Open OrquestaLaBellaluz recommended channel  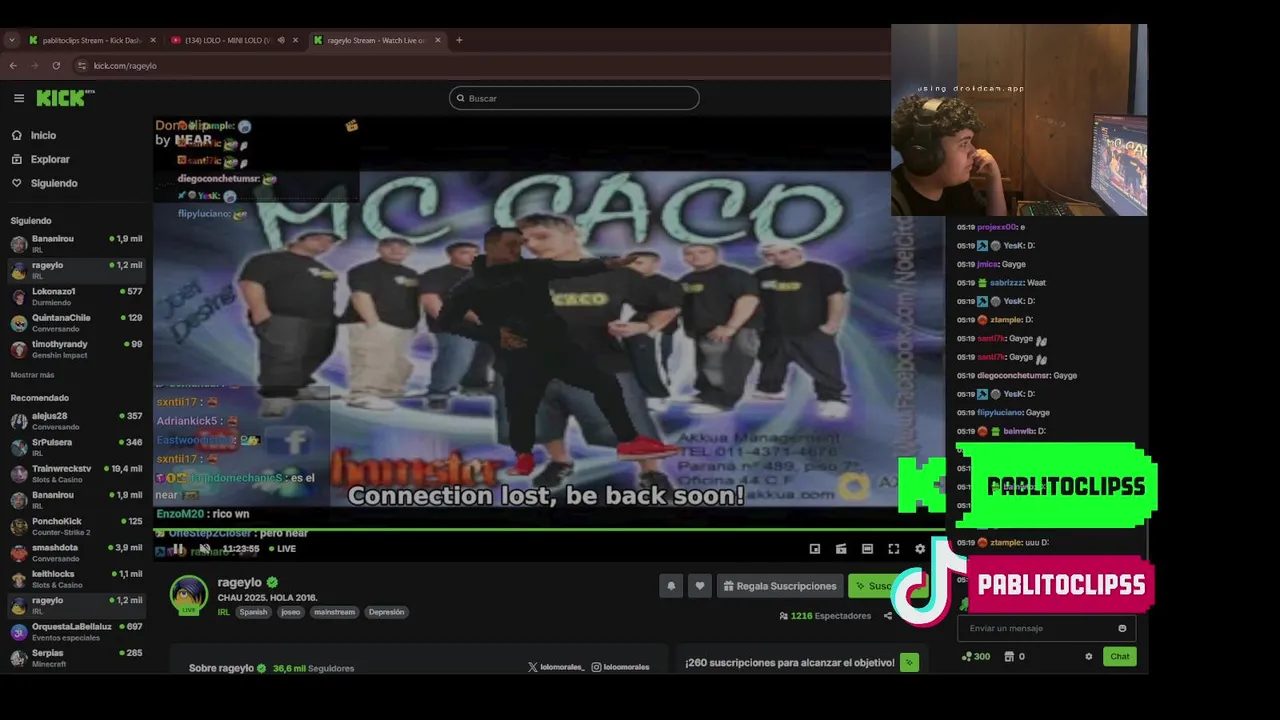76,632
